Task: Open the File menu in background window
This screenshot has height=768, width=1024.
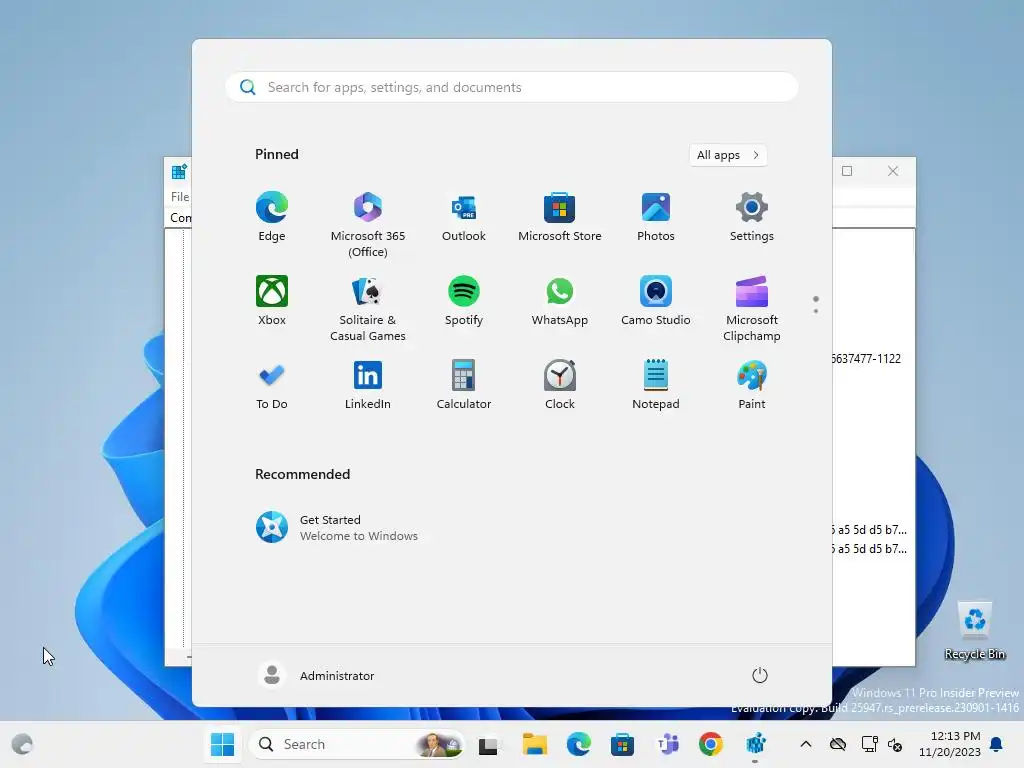Action: (x=180, y=197)
